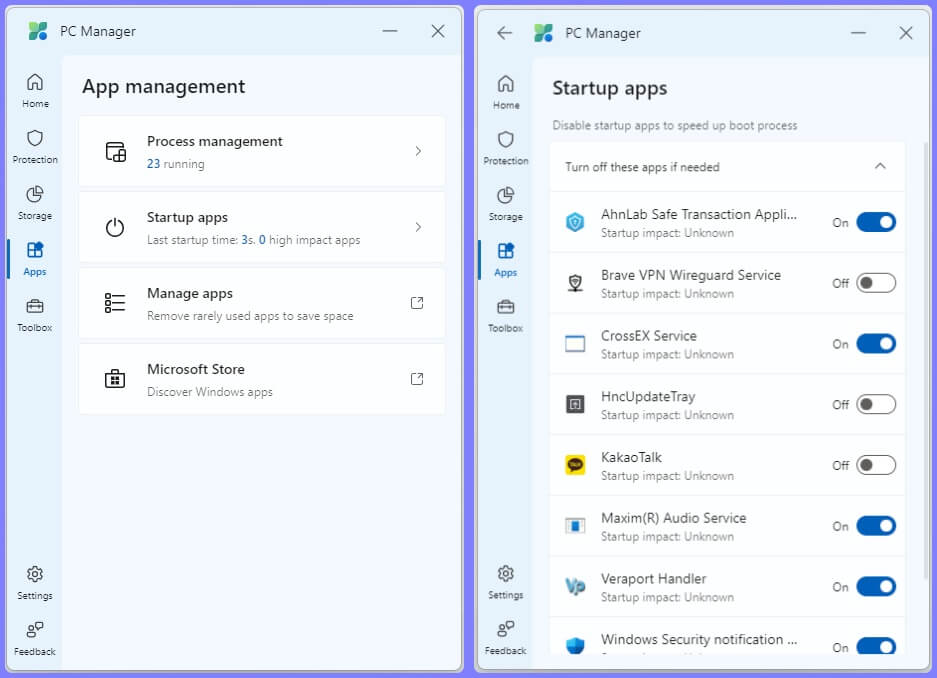Select Apps in the Startup apps window sidebar
This screenshot has height=678, width=937.
click(506, 259)
